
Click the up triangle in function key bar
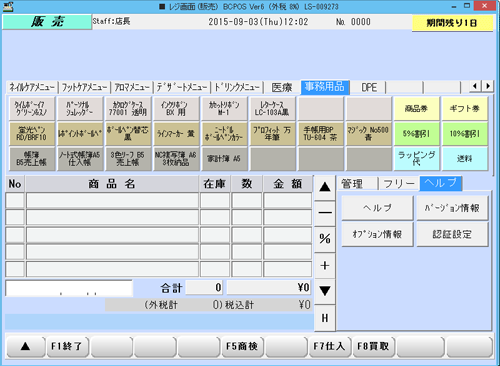coord(26,347)
